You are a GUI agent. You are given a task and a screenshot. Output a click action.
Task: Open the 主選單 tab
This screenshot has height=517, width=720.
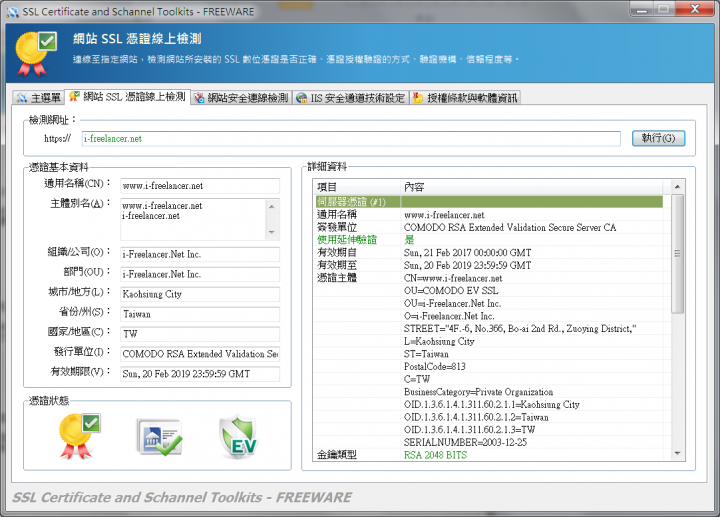coord(38,97)
